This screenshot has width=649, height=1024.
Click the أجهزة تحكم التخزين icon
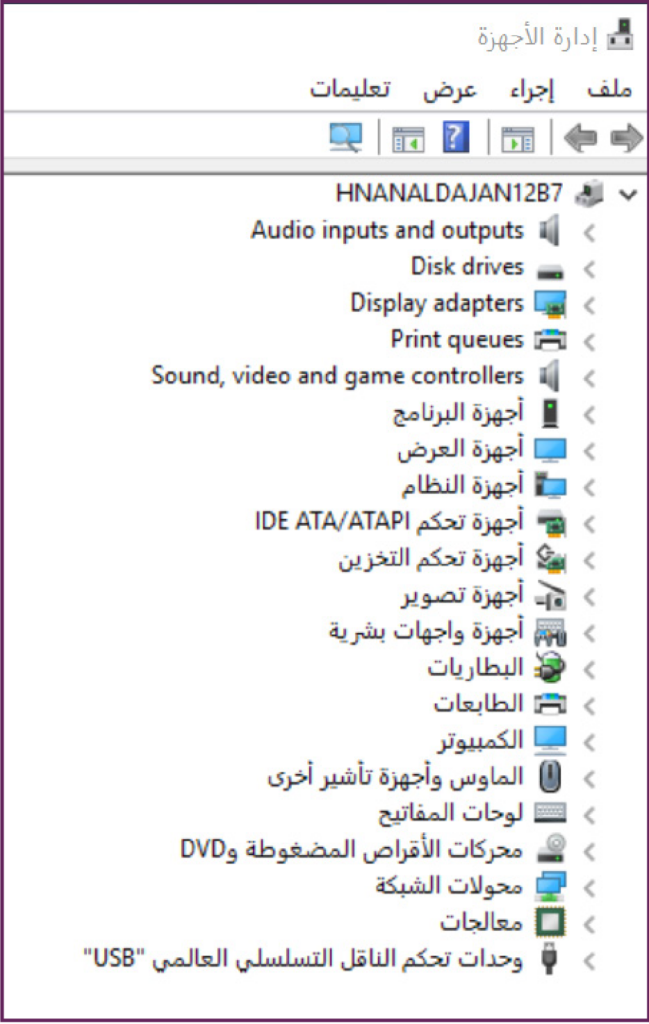(550, 558)
